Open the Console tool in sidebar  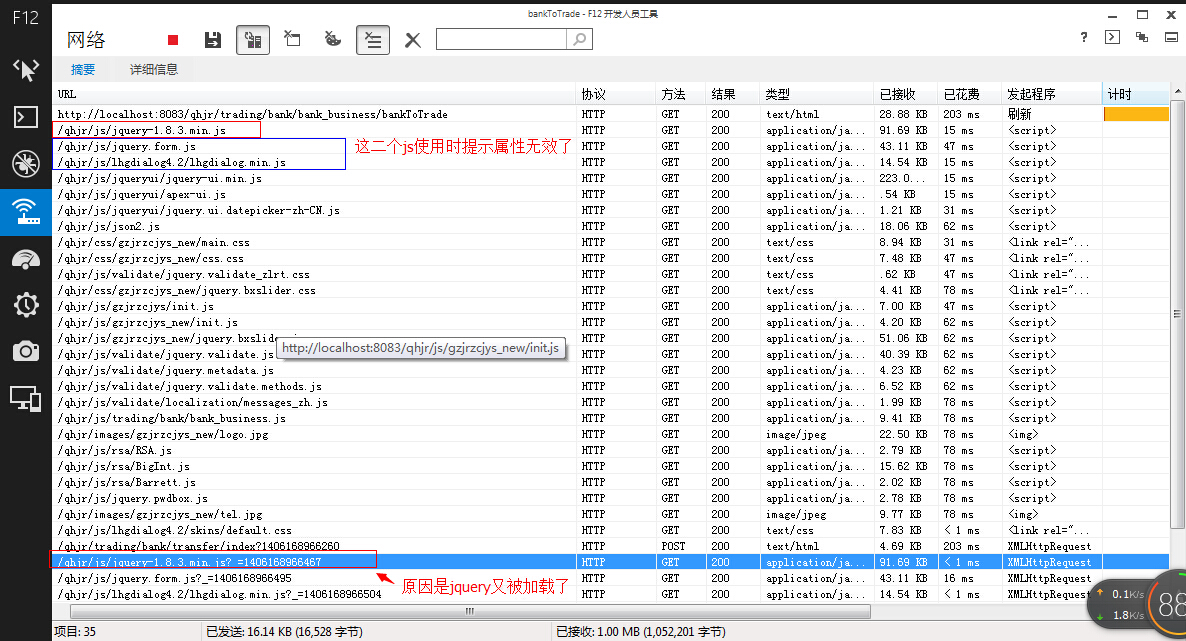(x=25, y=116)
